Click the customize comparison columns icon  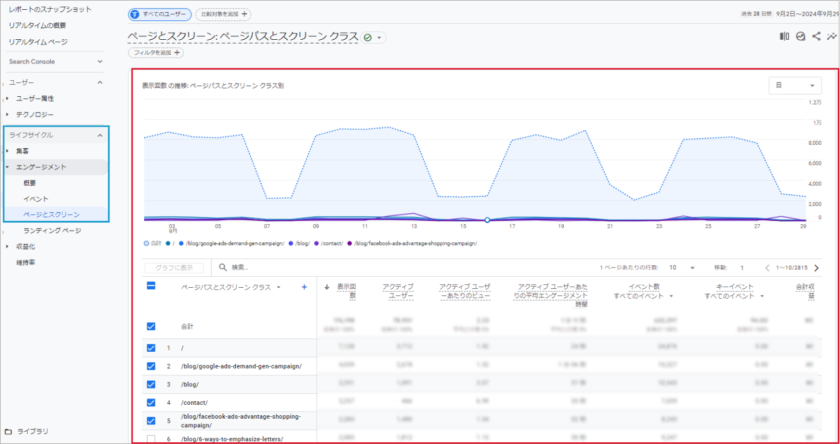[784, 36]
